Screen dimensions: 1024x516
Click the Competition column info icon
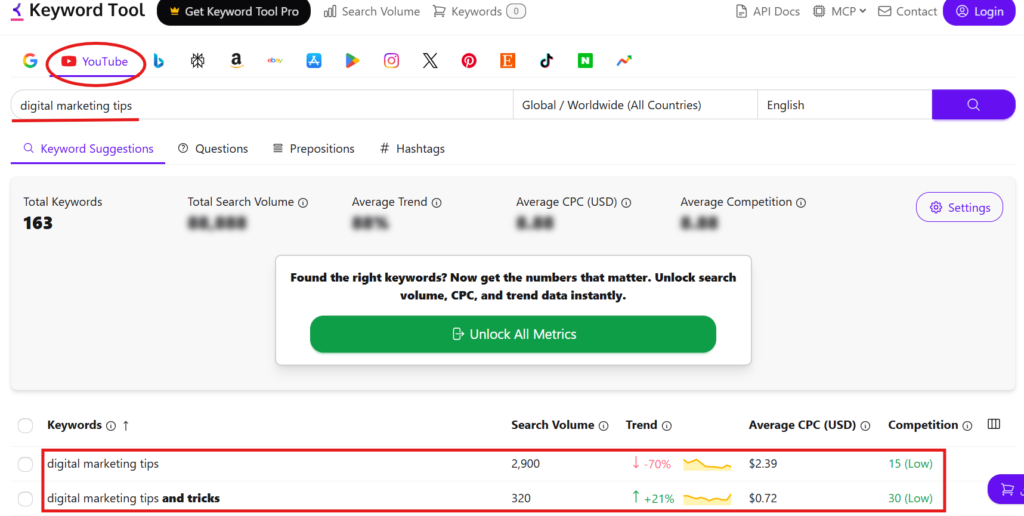point(967,426)
